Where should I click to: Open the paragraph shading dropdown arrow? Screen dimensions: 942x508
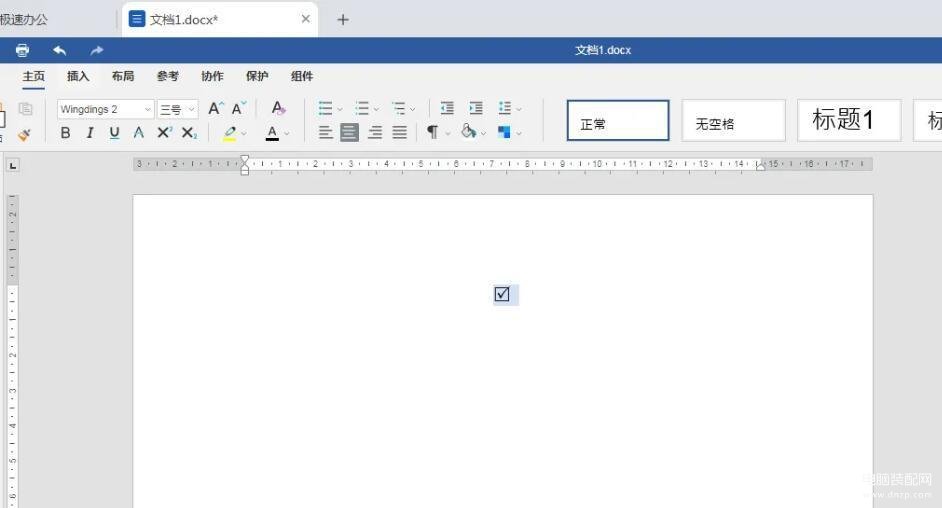point(484,133)
